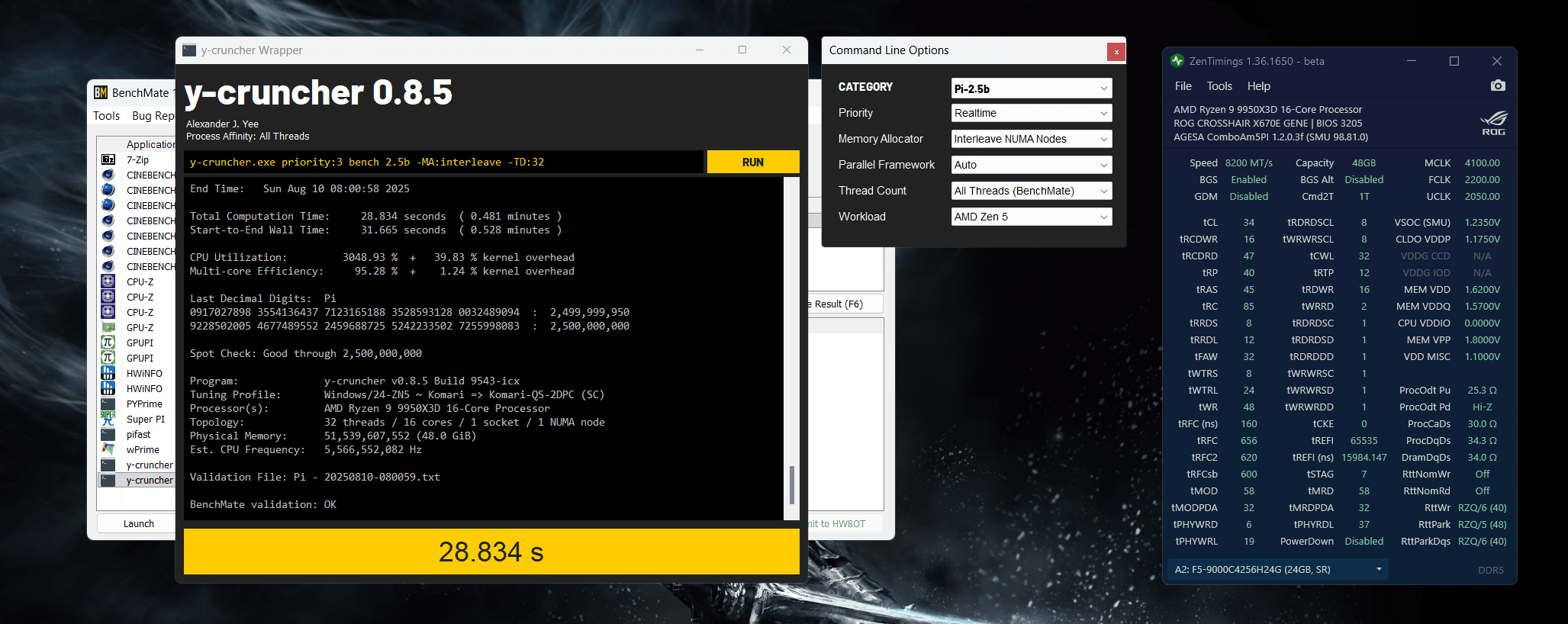Expand the Thread Count dropdown
Screen dimensions: 1568x624
pos(1032,191)
